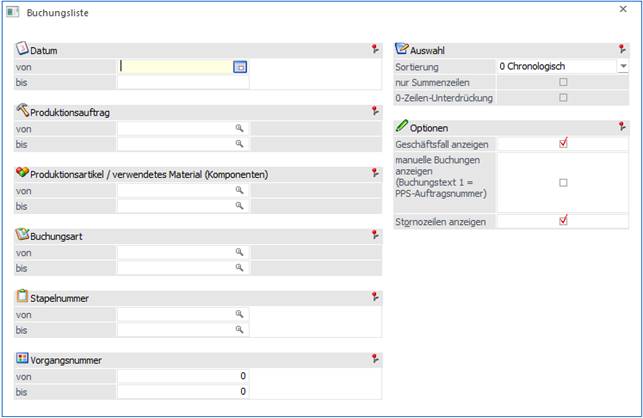Screen dimensions: 643x418
Task: Close the Buchungsliste window
Action: click(623, 9)
